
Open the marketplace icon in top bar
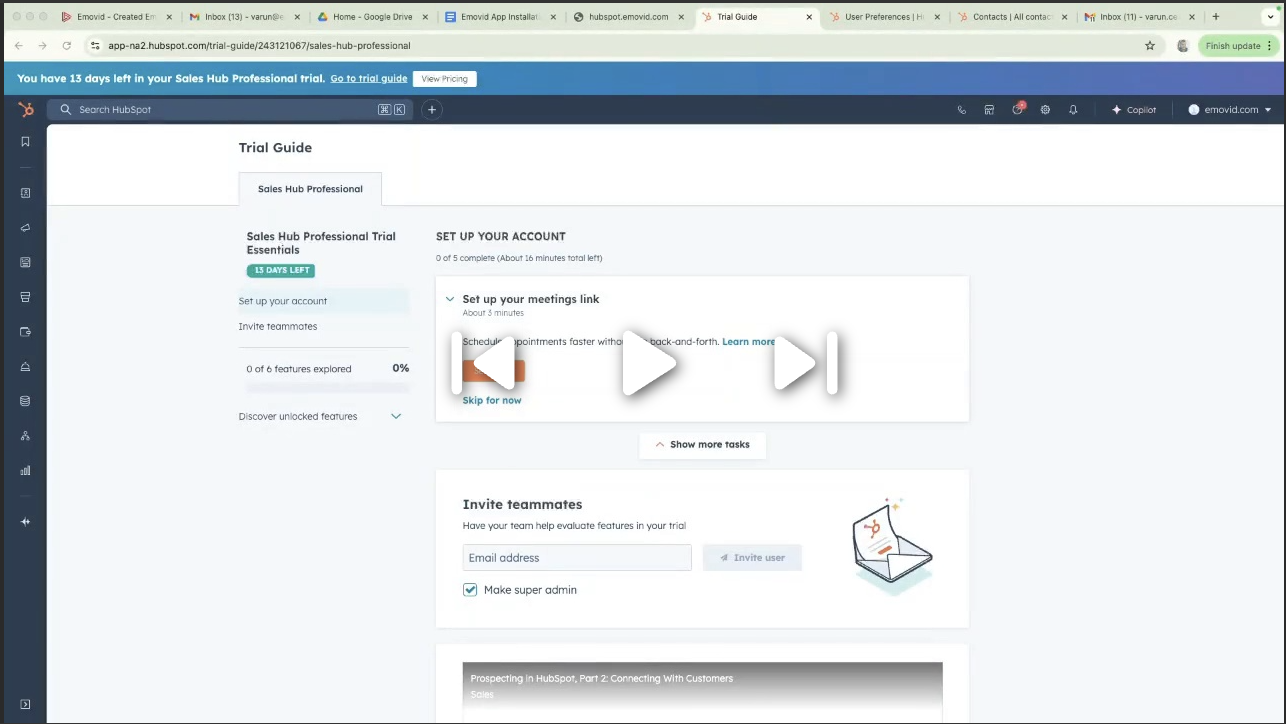(x=989, y=110)
